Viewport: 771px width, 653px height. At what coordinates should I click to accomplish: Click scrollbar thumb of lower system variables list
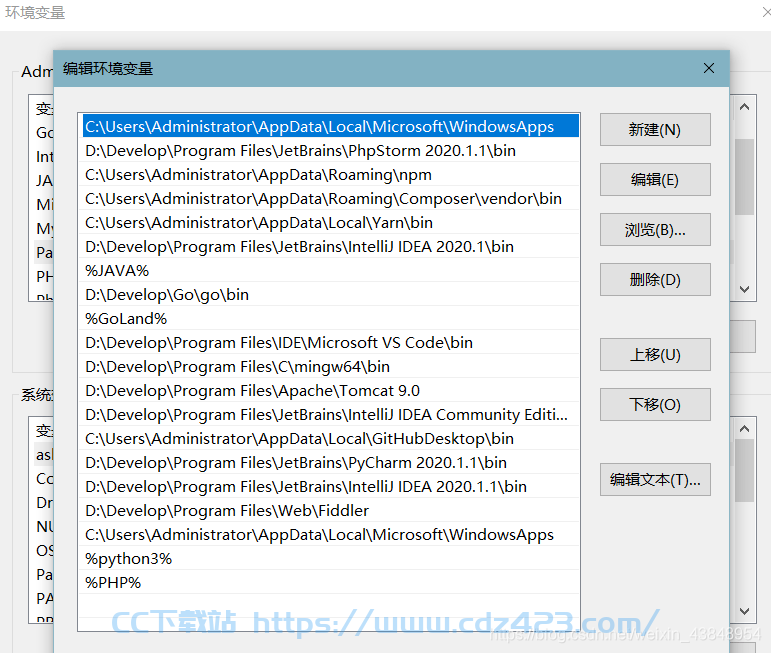744,471
